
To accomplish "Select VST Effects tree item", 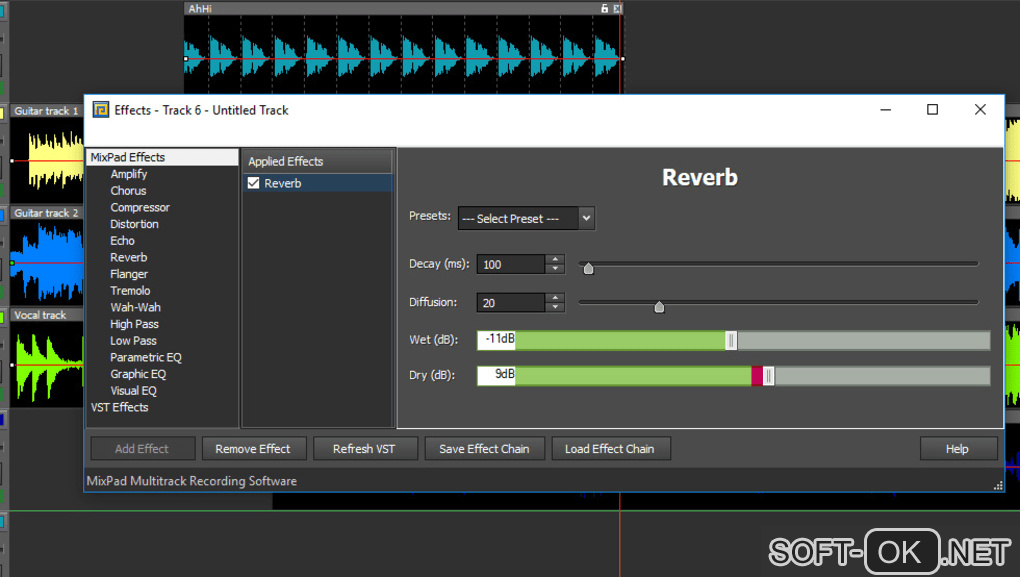I will (120, 407).
